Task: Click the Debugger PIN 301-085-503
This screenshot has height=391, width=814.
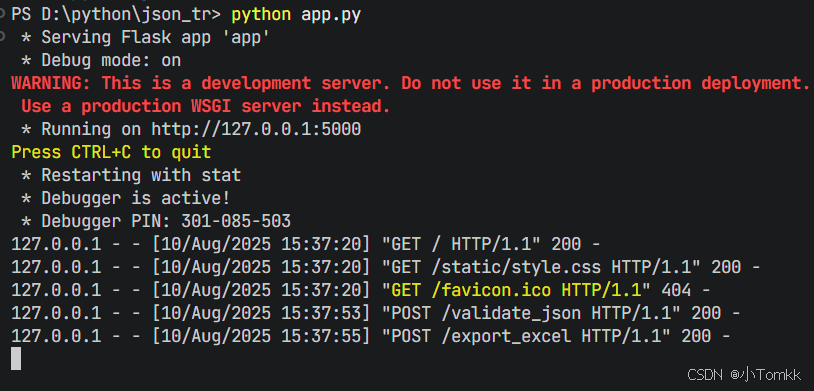Action: (236, 221)
